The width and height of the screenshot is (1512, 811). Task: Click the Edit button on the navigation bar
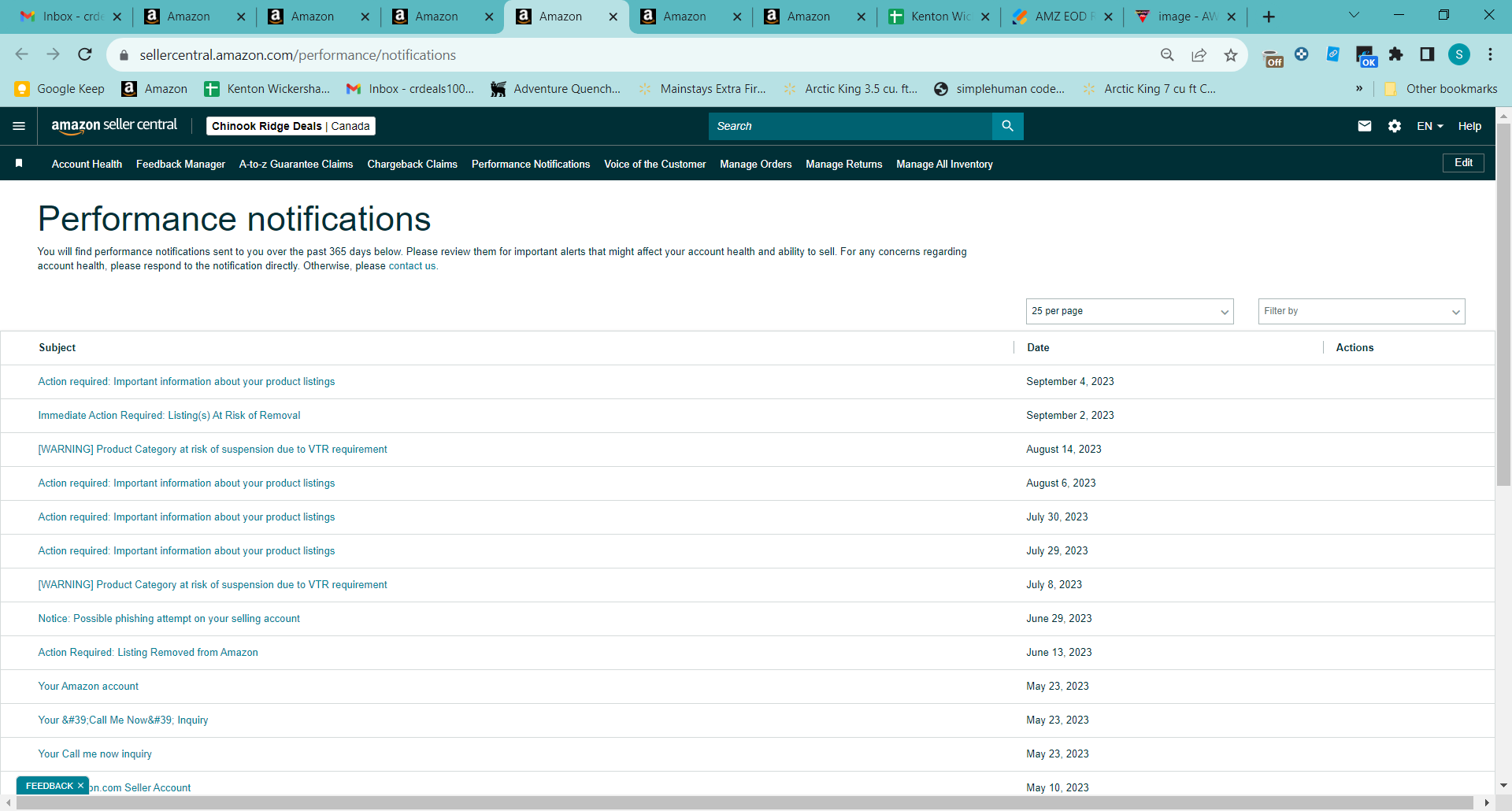tap(1463, 163)
